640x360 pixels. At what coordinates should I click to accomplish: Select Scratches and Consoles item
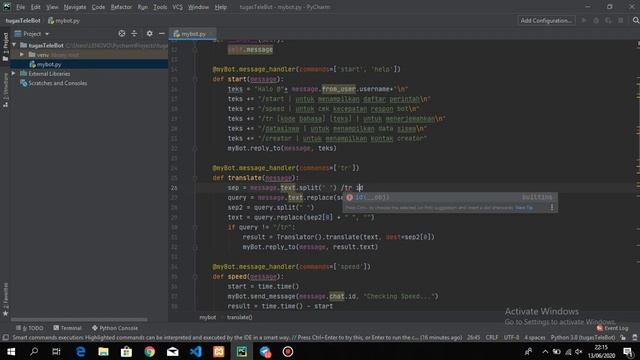(x=53, y=83)
